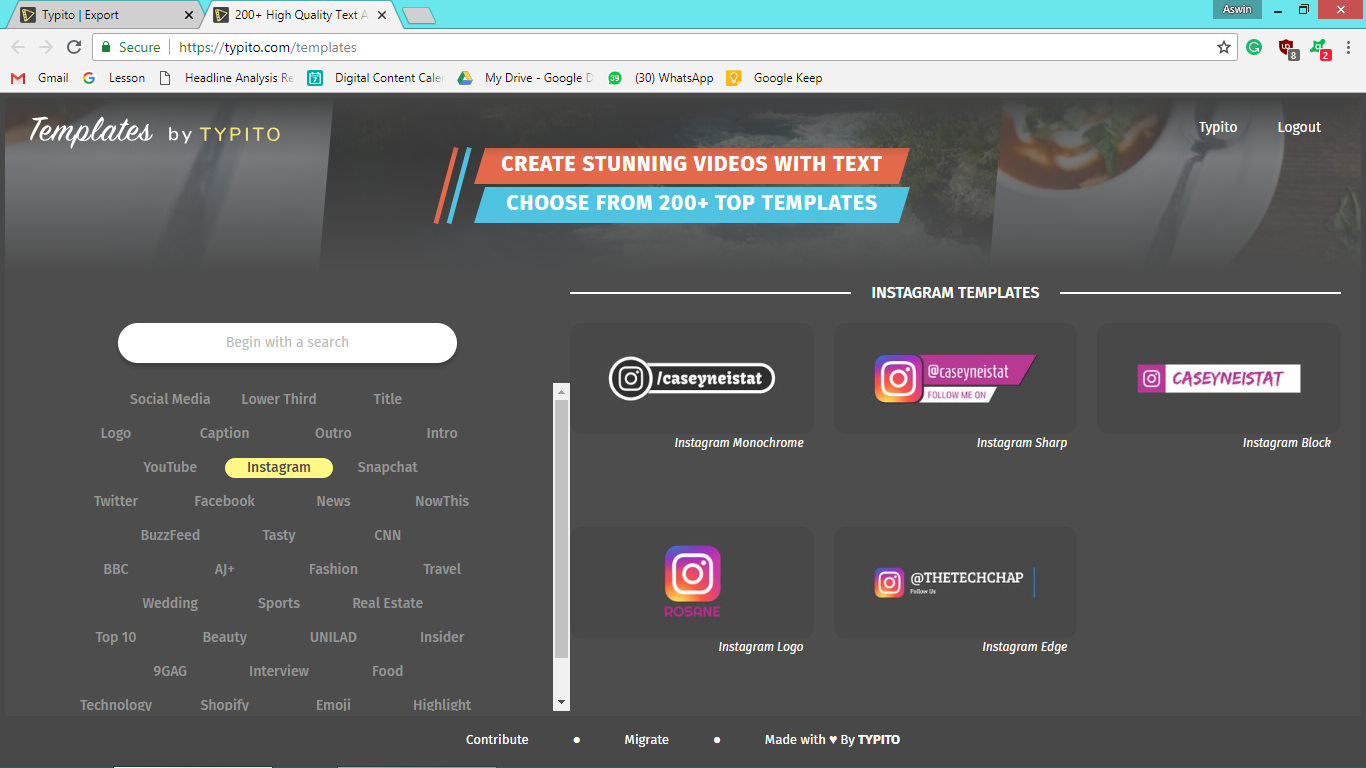Open the My Drive bookmark
This screenshot has height=768, width=1366.
point(525,78)
